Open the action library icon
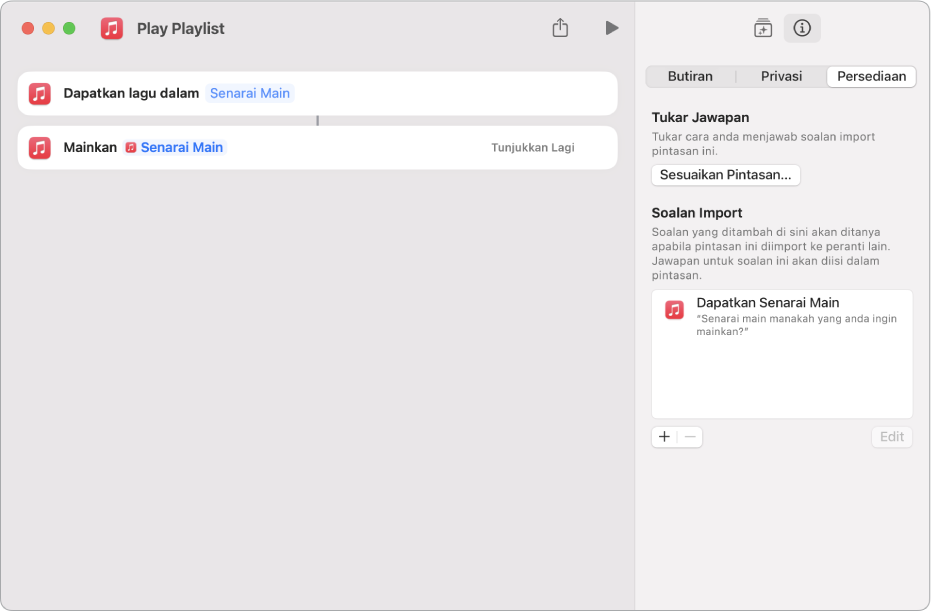This screenshot has width=931, height=612. pos(763,28)
